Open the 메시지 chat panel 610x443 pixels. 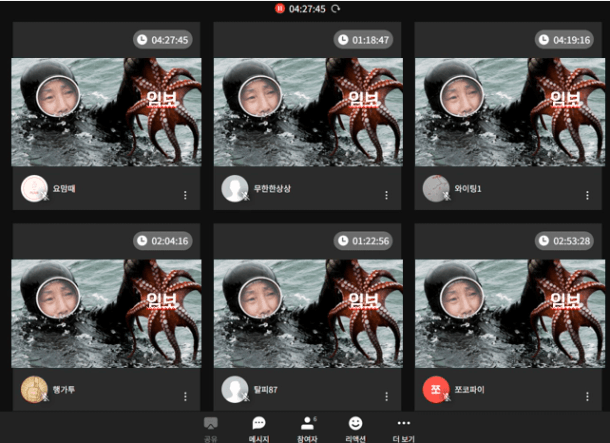259,429
